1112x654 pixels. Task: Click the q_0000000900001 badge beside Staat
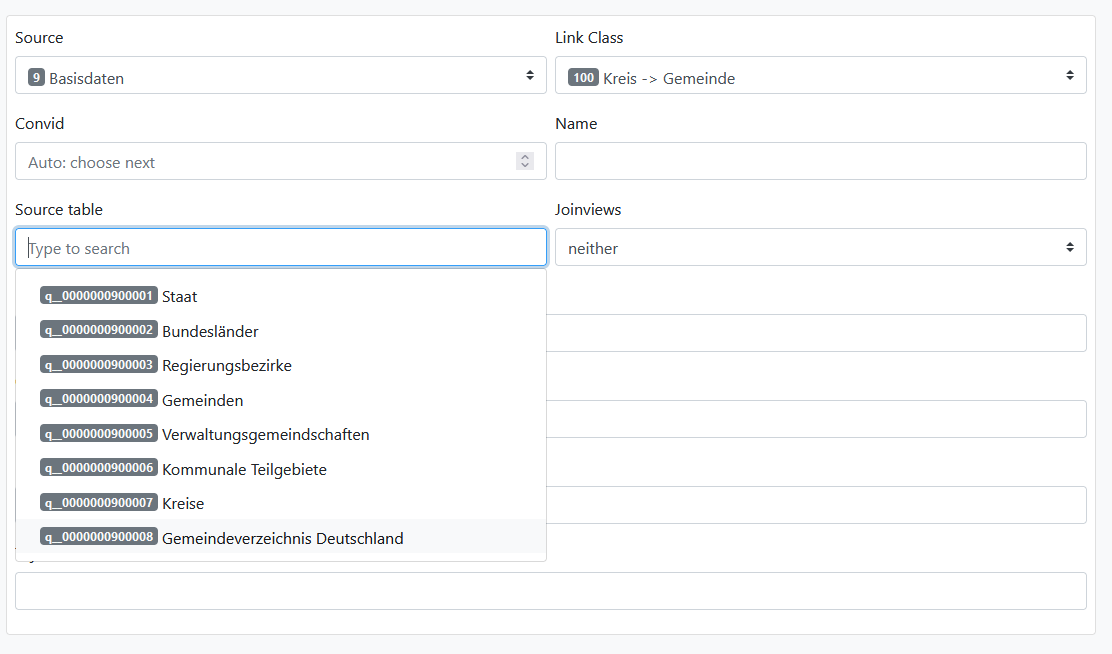point(98,295)
